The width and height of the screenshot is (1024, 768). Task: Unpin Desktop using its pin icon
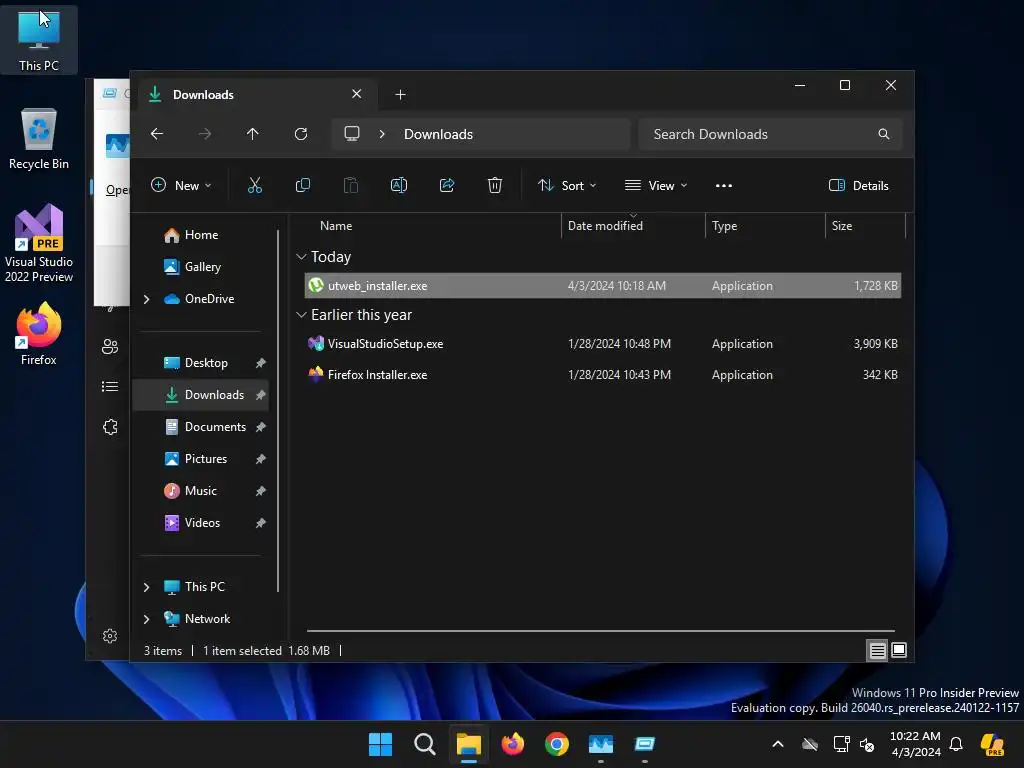tap(261, 363)
